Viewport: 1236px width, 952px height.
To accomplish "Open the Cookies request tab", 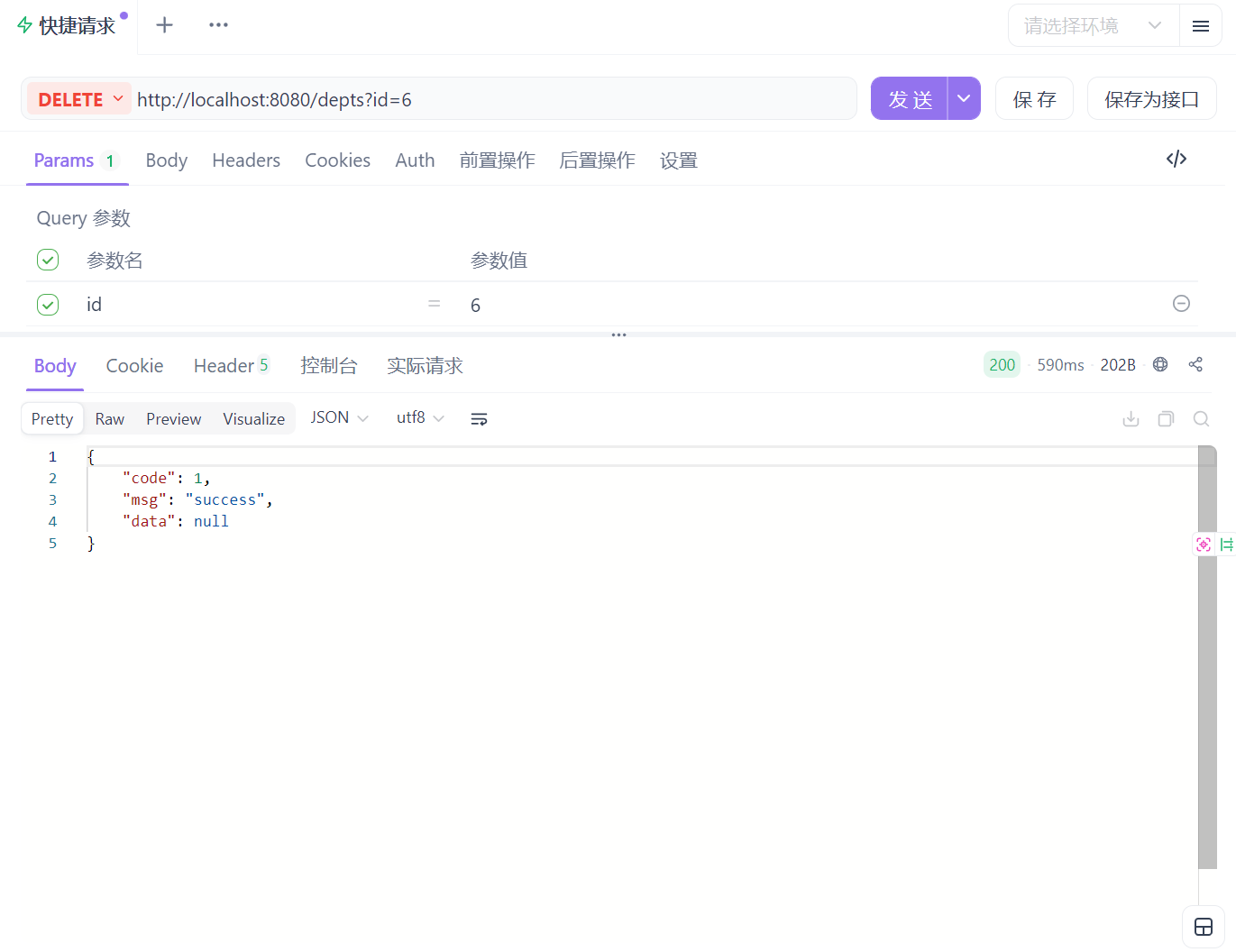I will coord(337,160).
